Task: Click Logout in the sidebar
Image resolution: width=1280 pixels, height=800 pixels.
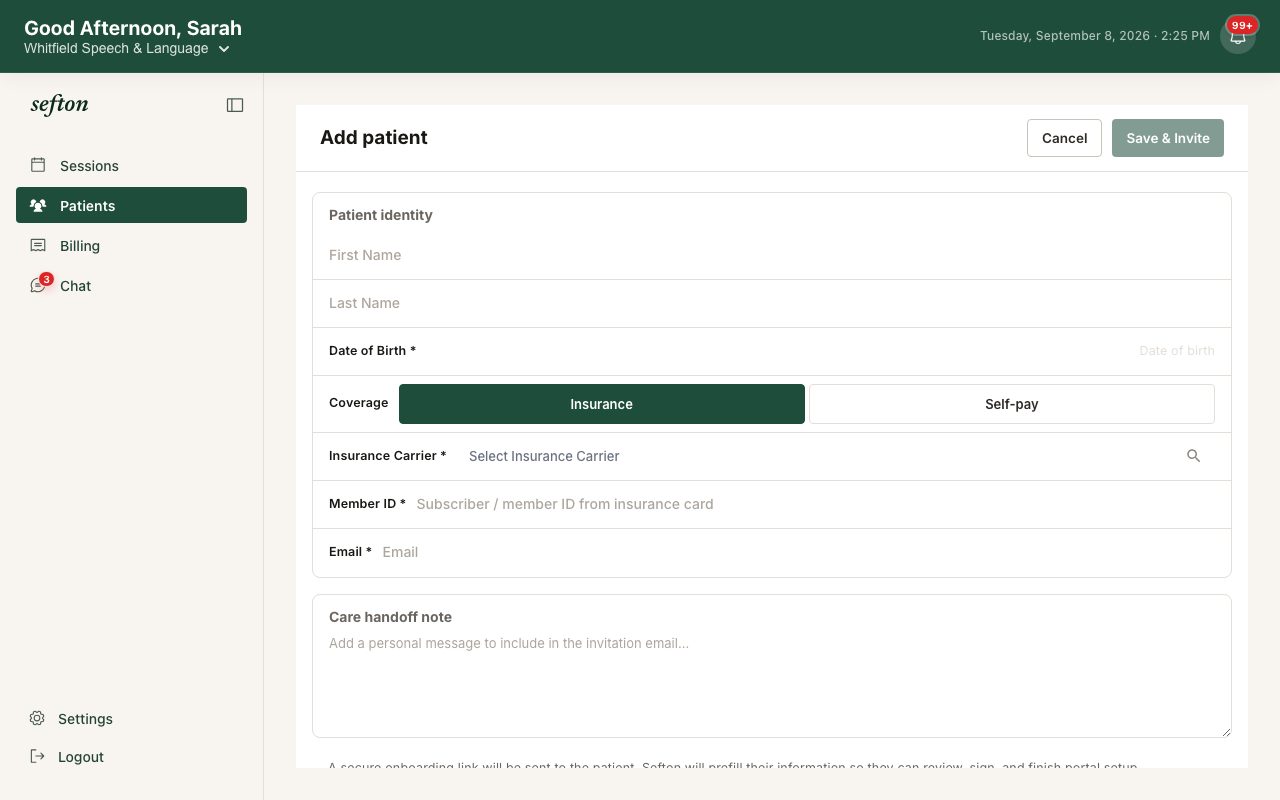Action: tap(131, 756)
